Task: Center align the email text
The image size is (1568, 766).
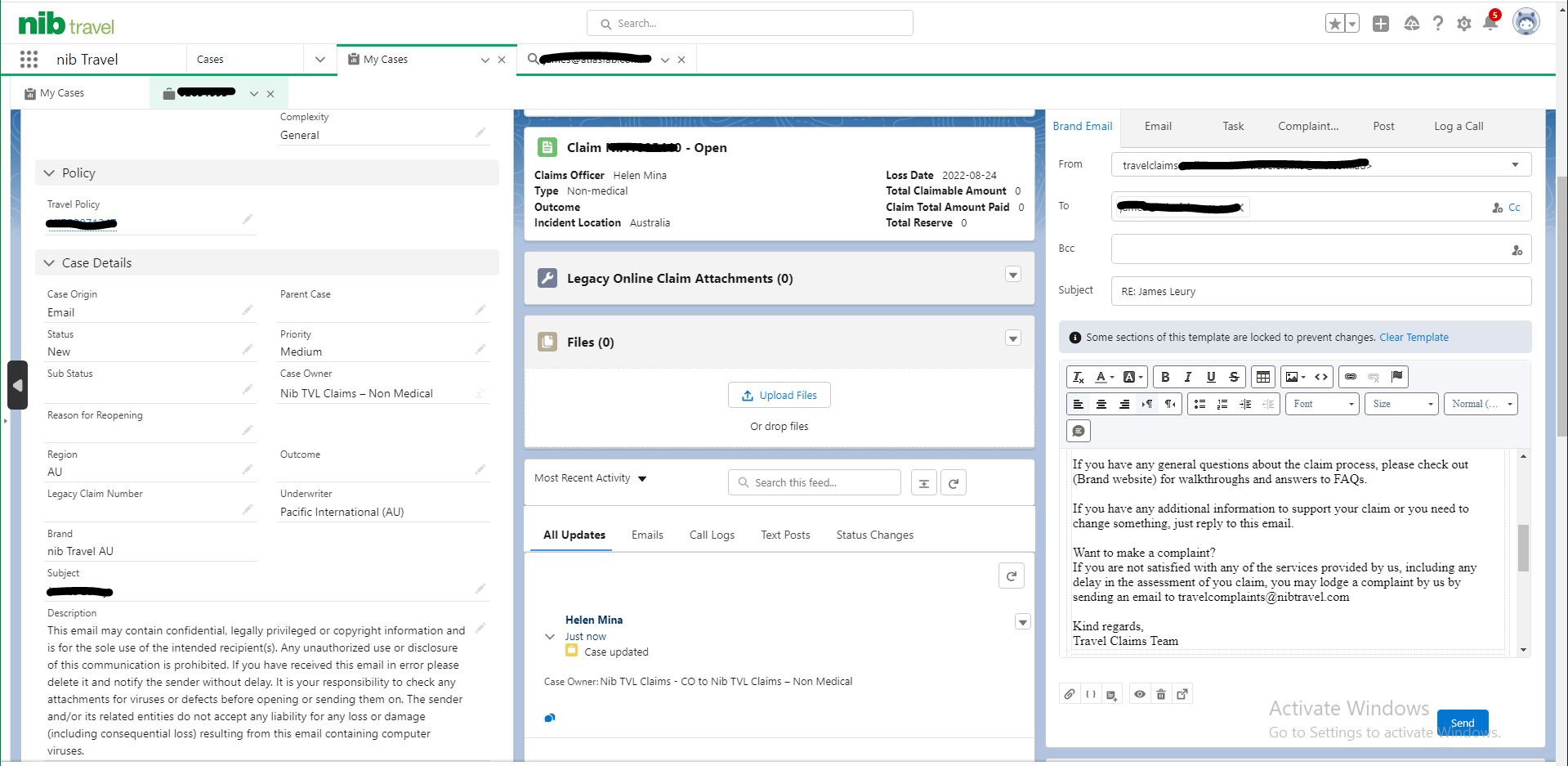Action: pos(1101,404)
